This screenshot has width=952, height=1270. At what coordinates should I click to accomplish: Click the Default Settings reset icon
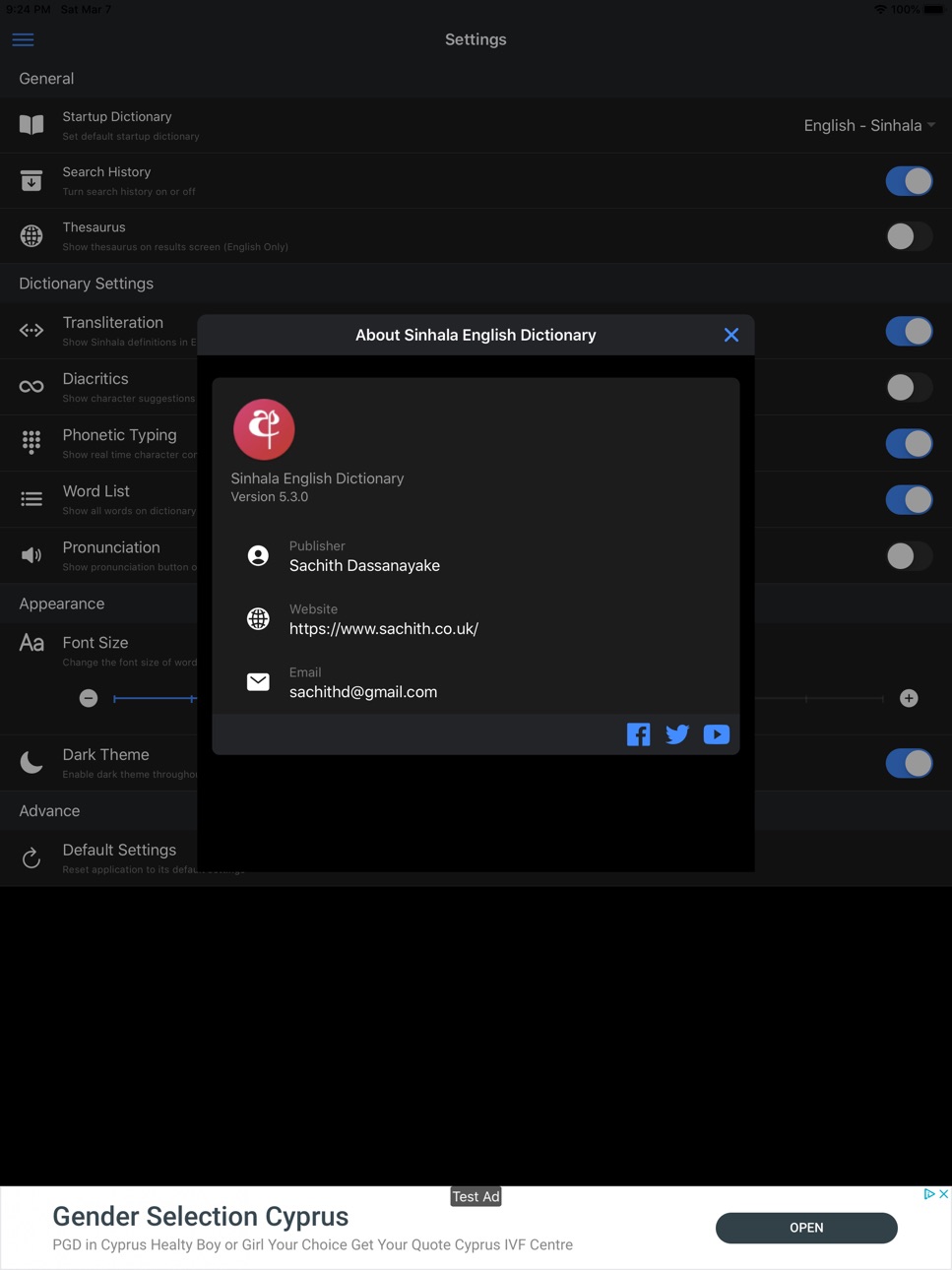pyautogui.click(x=32, y=857)
